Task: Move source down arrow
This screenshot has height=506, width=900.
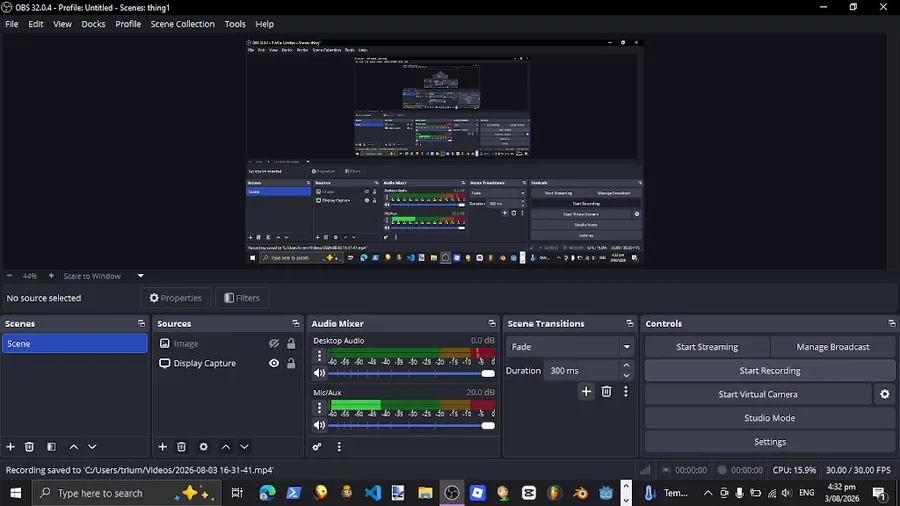Action: point(245,446)
